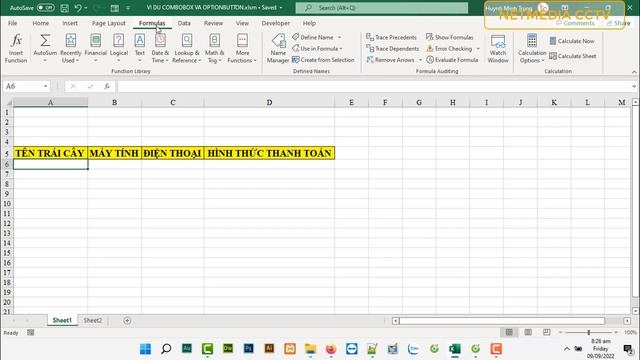The height and width of the screenshot is (360, 640).
Task: Open Date & Time functions menu
Action: (x=160, y=48)
